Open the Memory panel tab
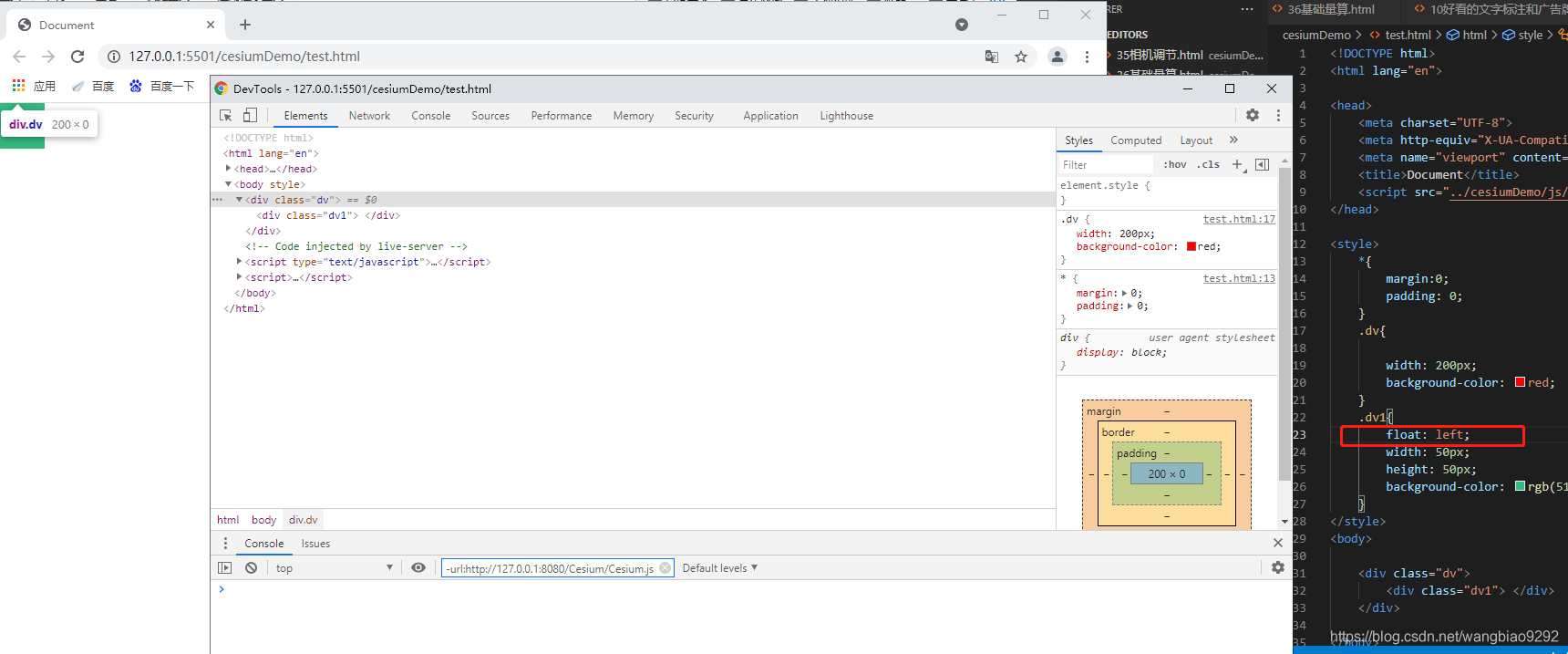Viewport: 1568px width, 654px height. [634, 116]
